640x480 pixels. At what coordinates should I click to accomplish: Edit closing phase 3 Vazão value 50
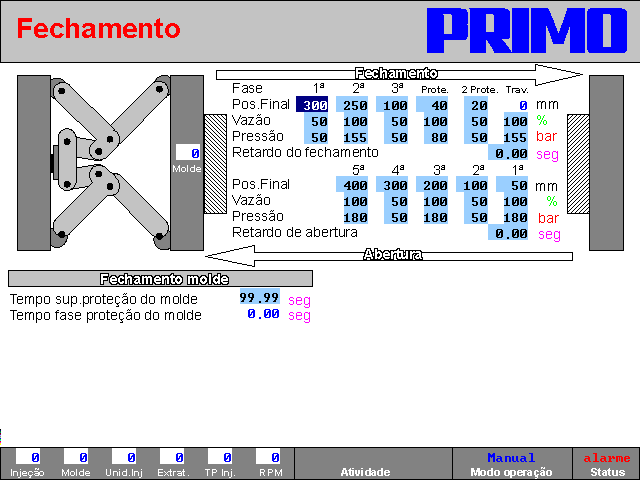[396, 120]
